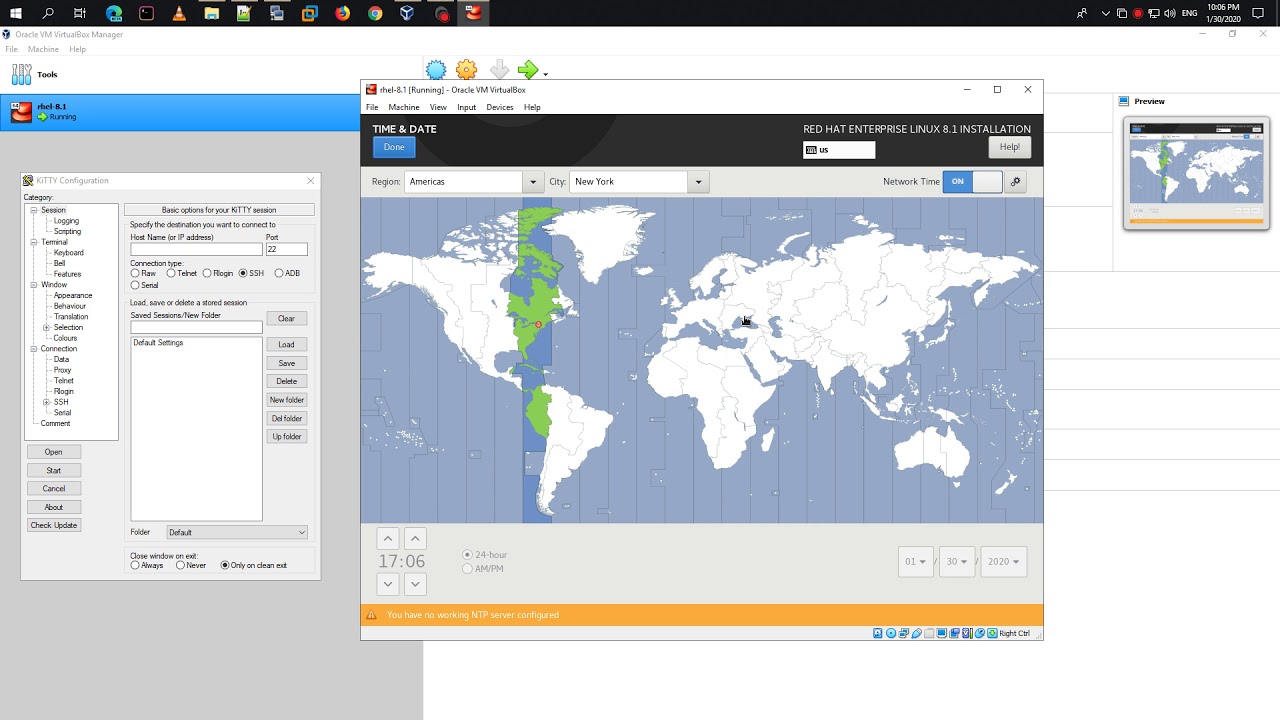1280x720 pixels.
Task: Click the warning triangle icon in NTP bar
Action: click(372, 615)
